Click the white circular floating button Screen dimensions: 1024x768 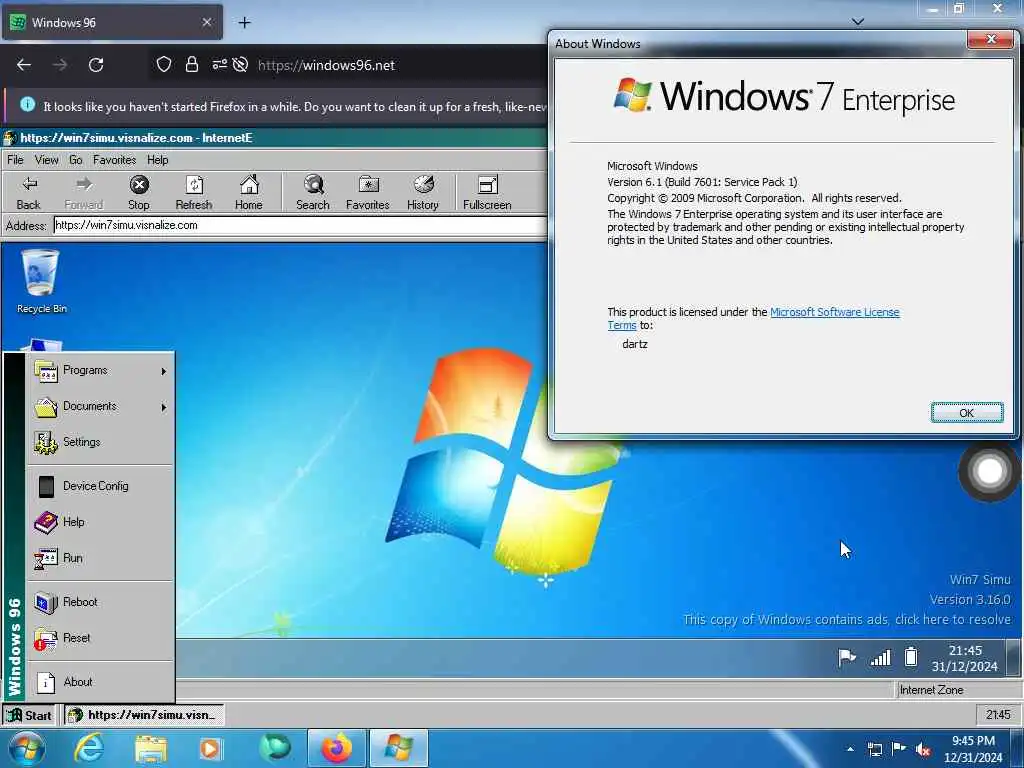(989, 471)
